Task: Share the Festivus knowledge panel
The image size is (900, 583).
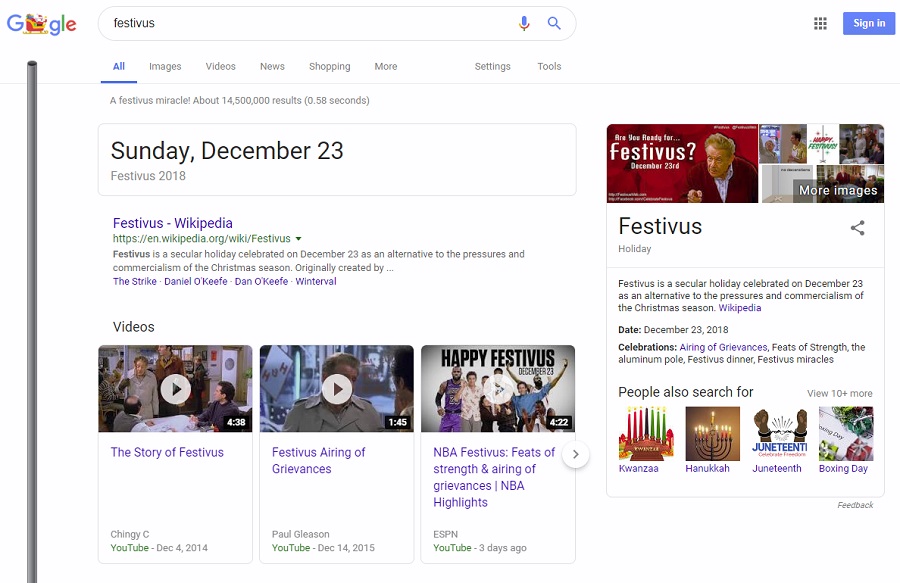Action: (x=858, y=228)
